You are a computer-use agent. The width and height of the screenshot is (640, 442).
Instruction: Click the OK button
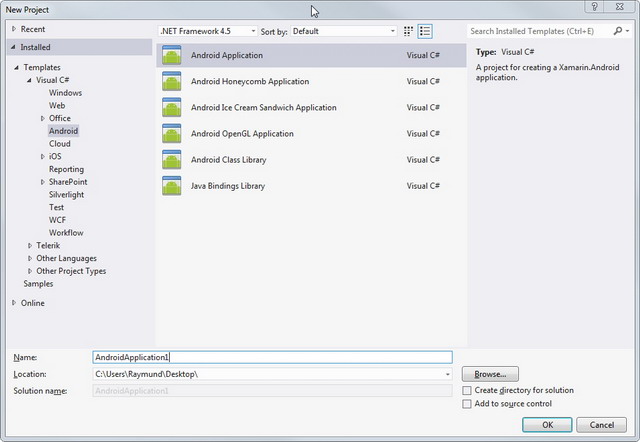(547, 425)
